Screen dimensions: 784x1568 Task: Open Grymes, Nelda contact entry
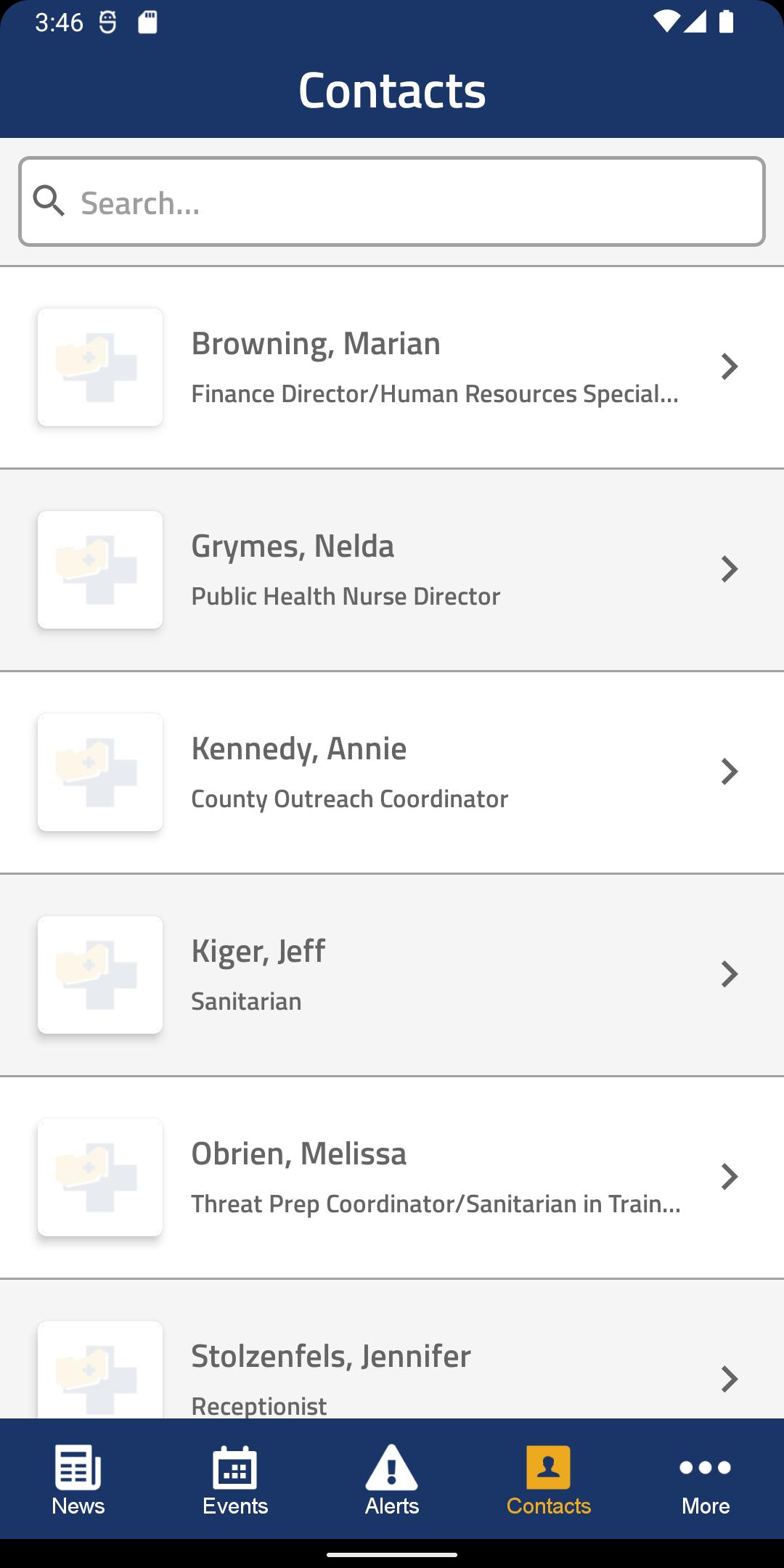(392, 570)
